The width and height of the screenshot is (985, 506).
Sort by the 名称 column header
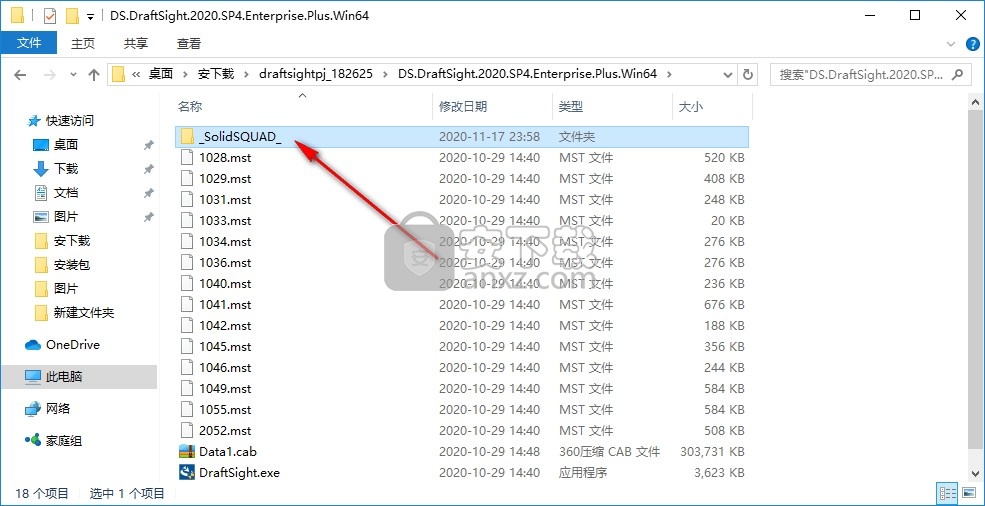(x=190, y=107)
